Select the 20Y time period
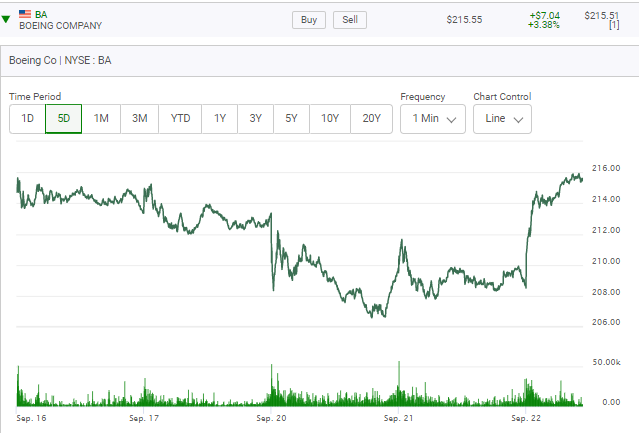 (371, 119)
